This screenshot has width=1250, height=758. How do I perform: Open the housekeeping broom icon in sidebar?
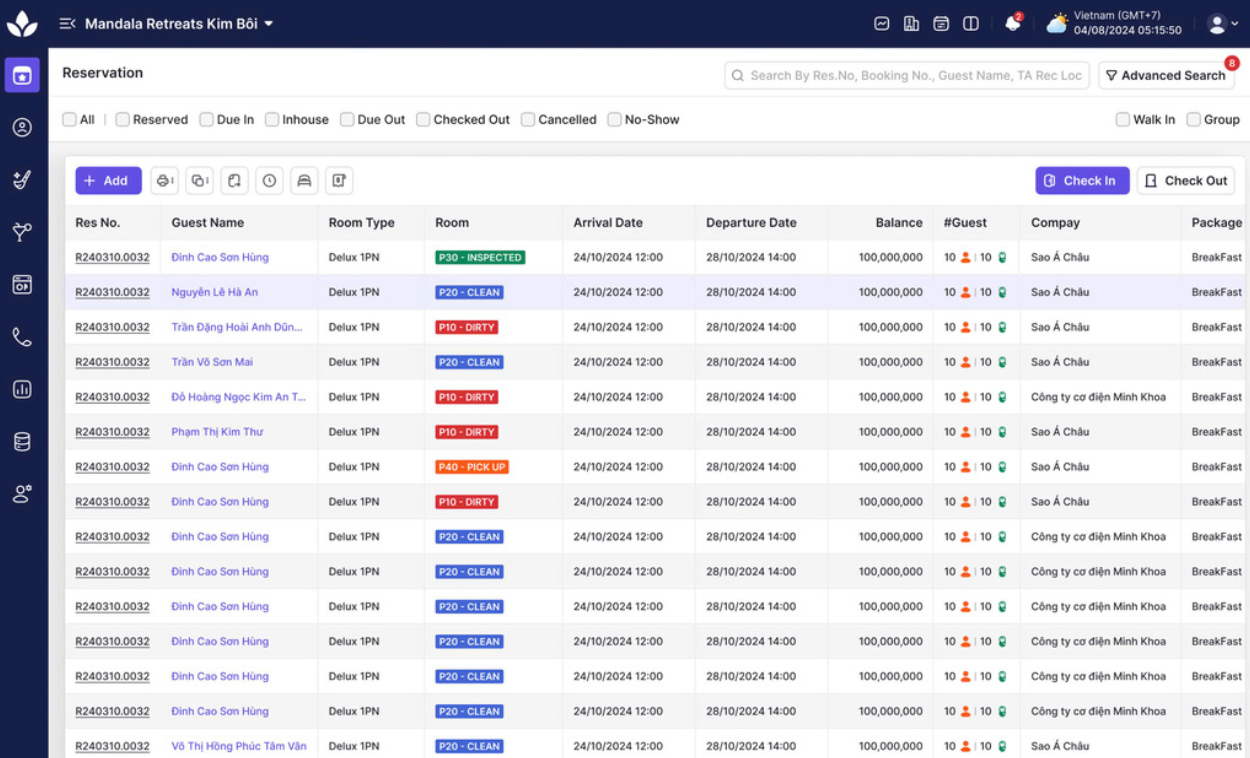pyautogui.click(x=22, y=180)
